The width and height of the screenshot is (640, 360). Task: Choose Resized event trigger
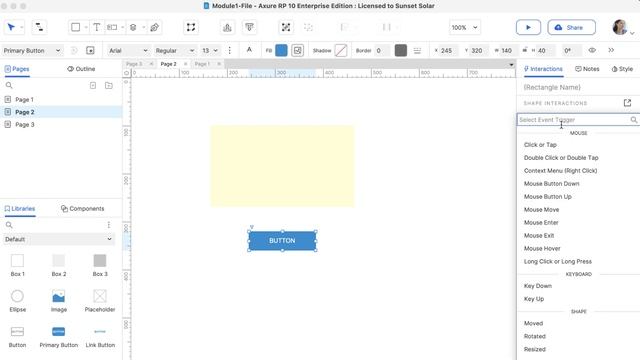point(535,349)
